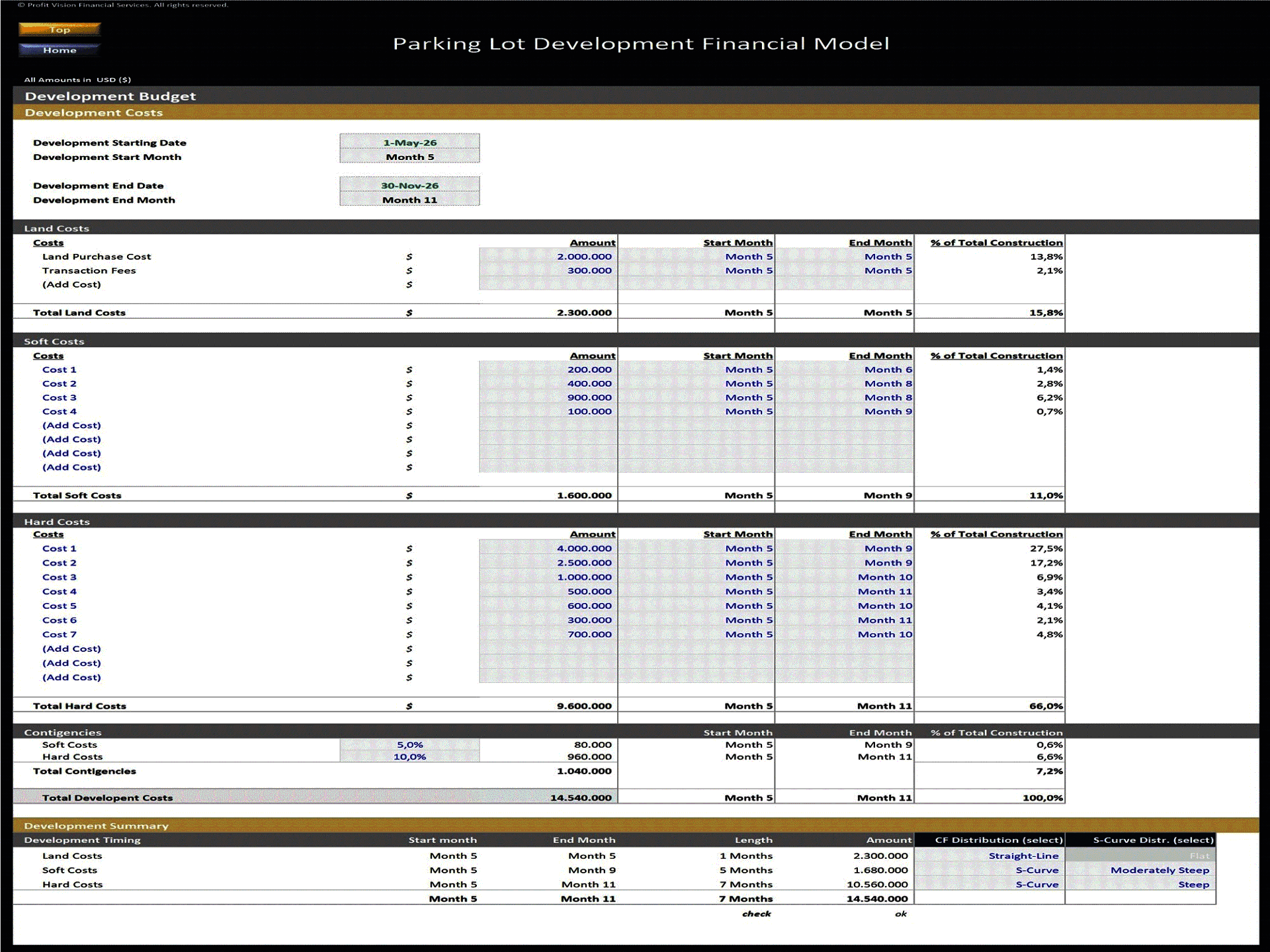
Task: Click the Total Contigencies value 1.040.000
Action: pos(584,771)
